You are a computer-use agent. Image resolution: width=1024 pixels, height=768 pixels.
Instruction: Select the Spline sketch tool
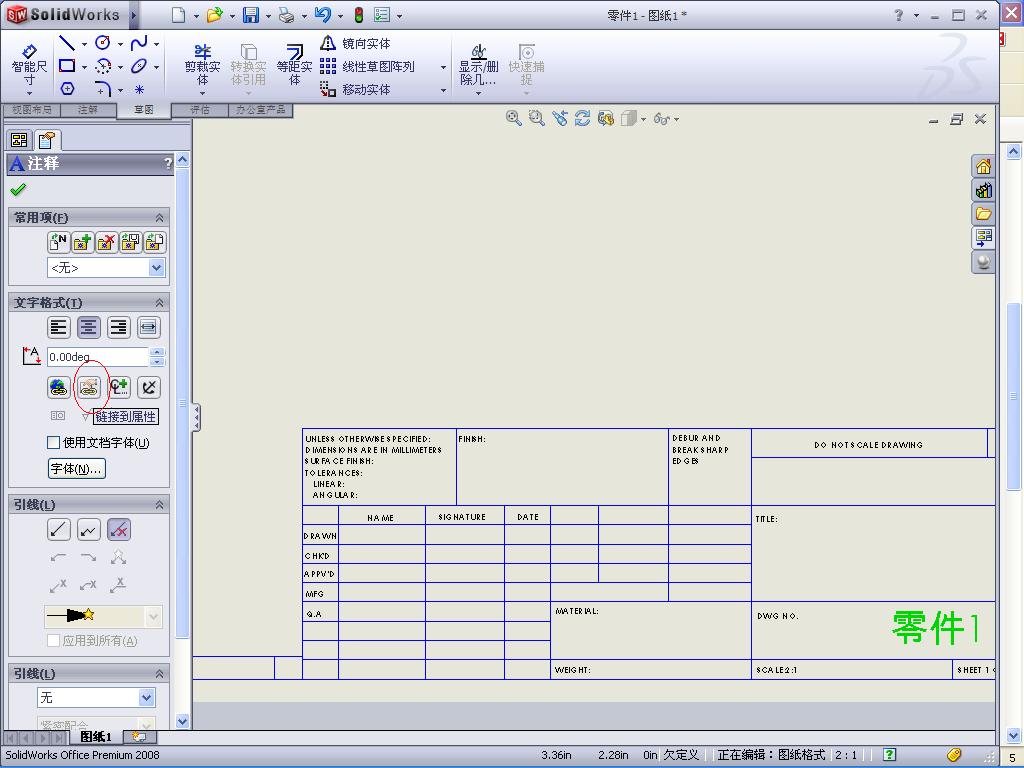139,43
